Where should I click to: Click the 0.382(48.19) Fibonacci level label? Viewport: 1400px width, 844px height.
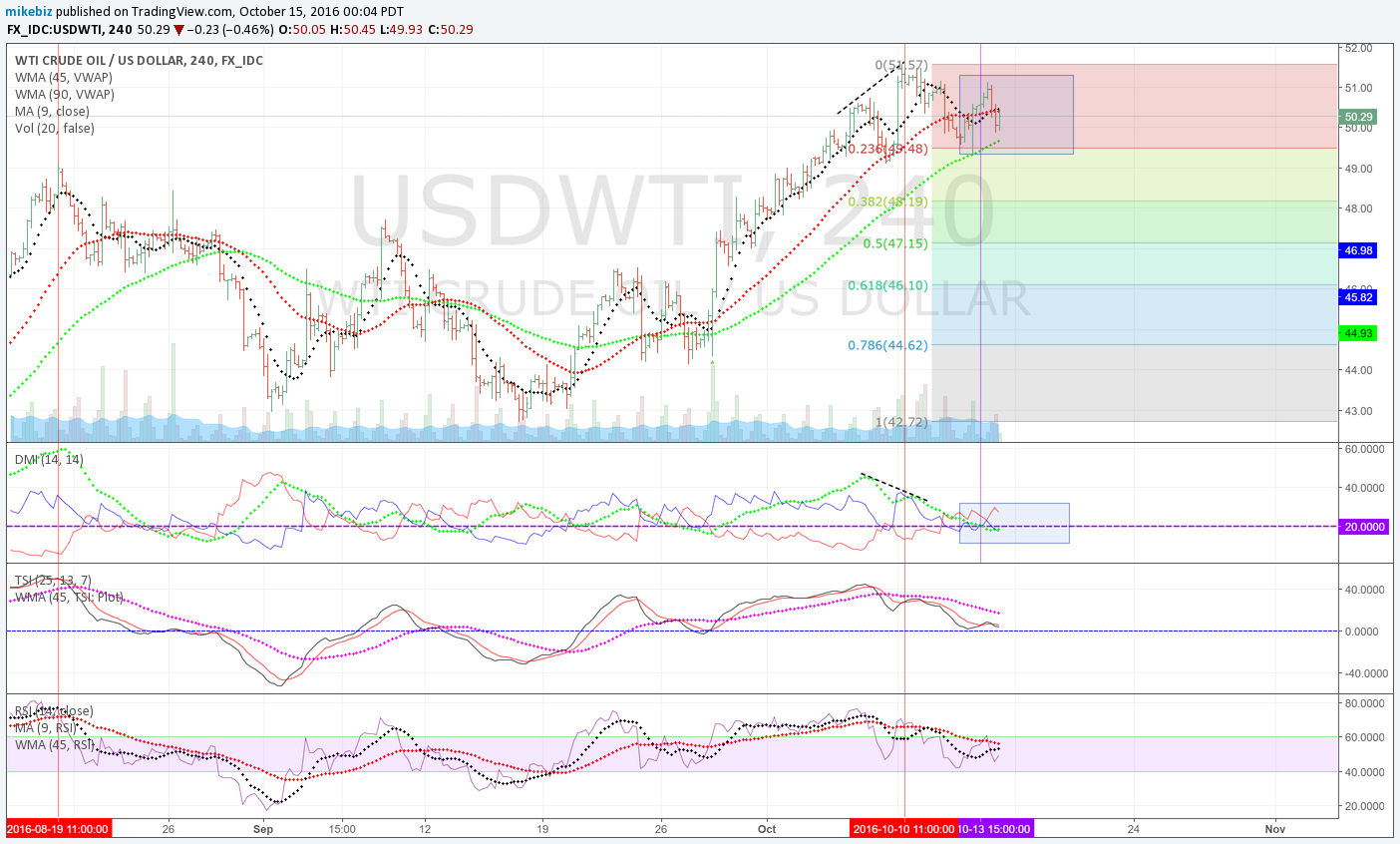pyautogui.click(x=888, y=202)
